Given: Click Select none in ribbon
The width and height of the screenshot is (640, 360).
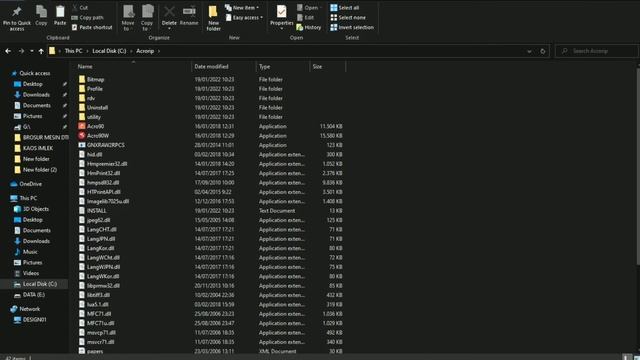Looking at the screenshot, I should (348, 18).
